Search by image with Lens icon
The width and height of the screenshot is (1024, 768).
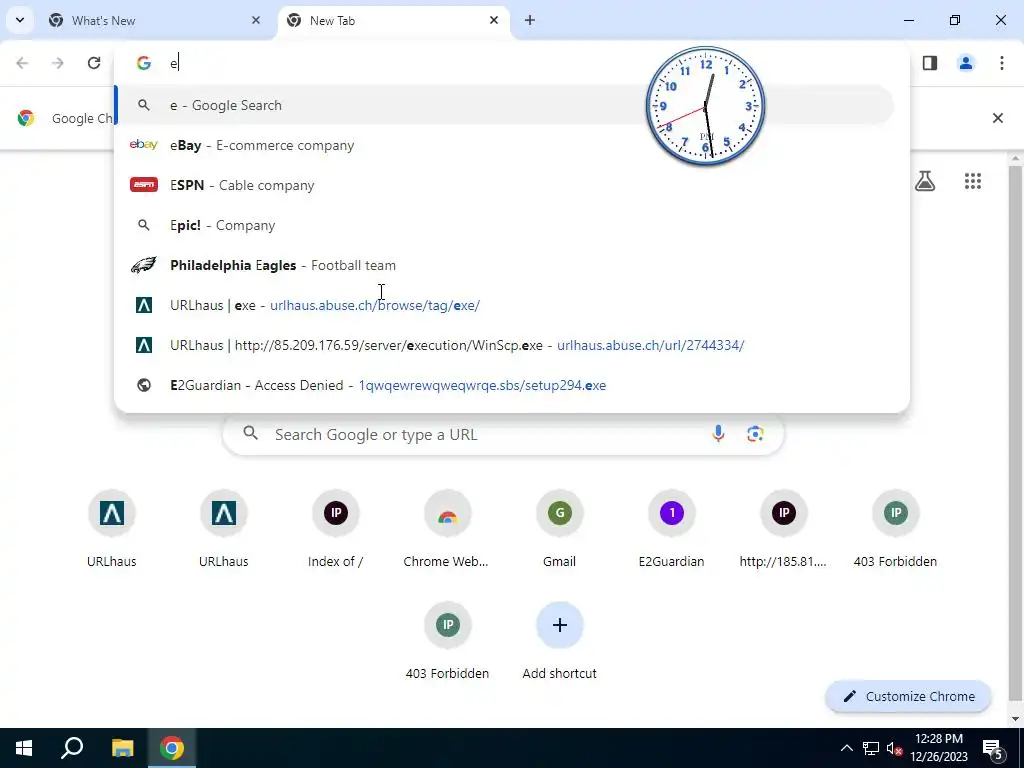(x=755, y=434)
